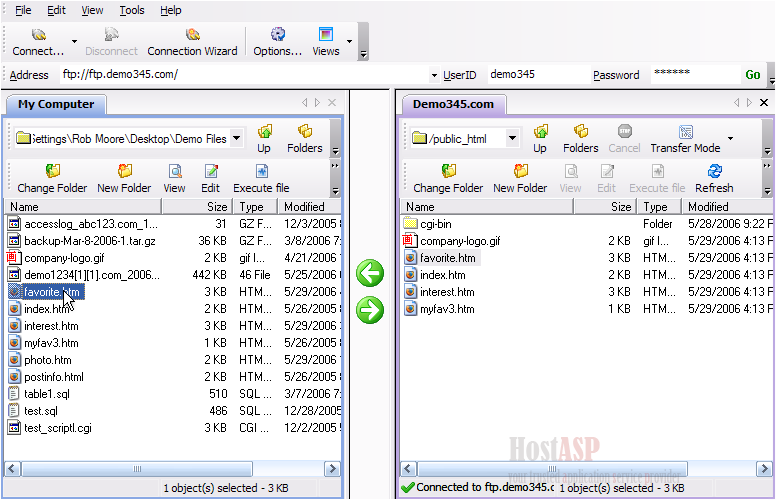This screenshot has height=500, width=776.
Task: Click Edit icon in My Computer pane
Action: tap(210, 179)
